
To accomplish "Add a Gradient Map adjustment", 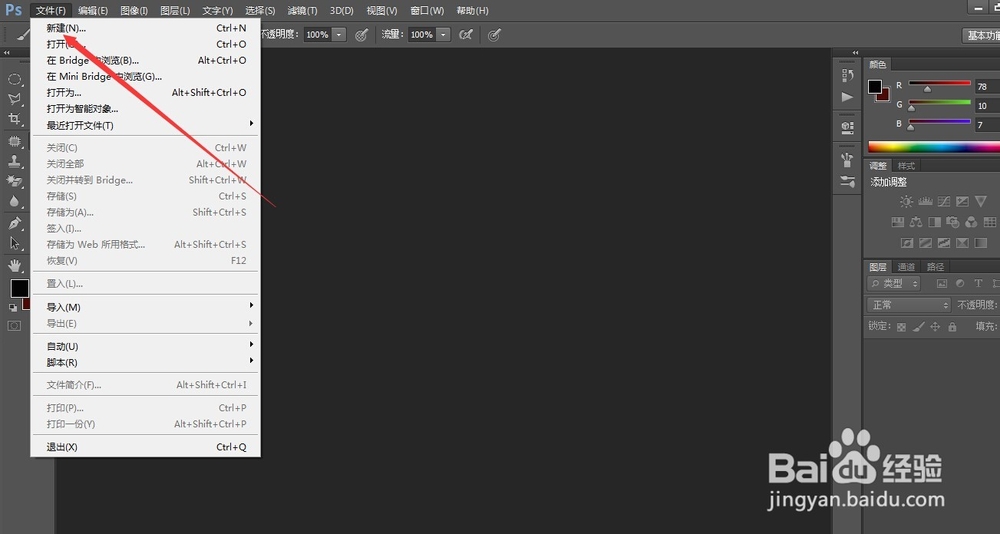I will (x=981, y=243).
